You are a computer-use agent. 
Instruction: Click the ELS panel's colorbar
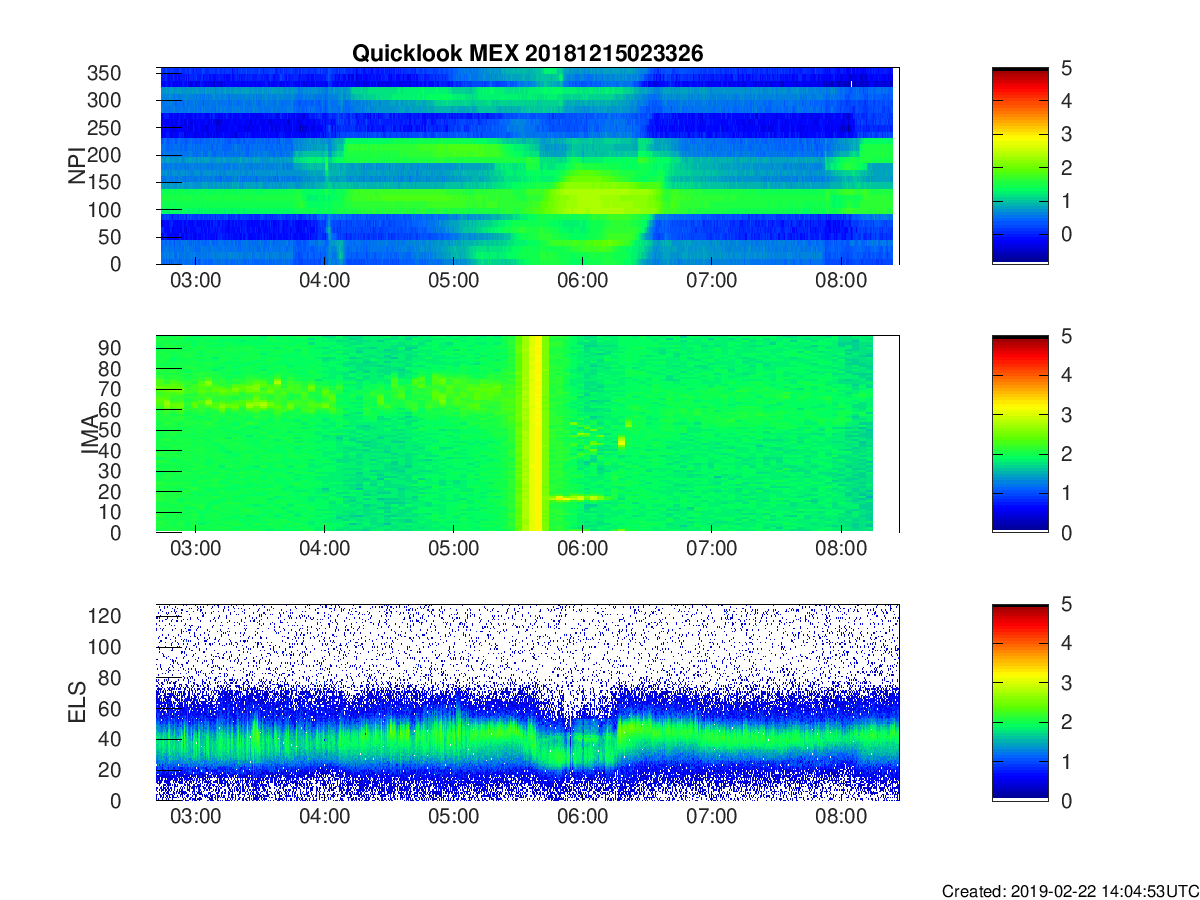1020,702
